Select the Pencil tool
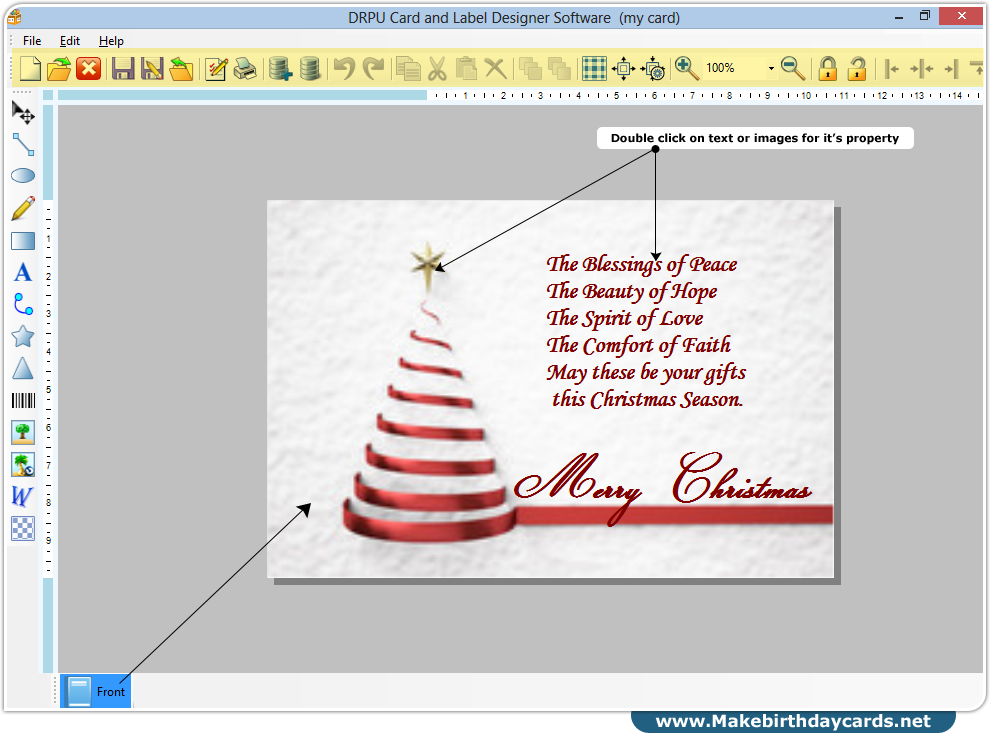This screenshot has width=990, height=733. 23,208
